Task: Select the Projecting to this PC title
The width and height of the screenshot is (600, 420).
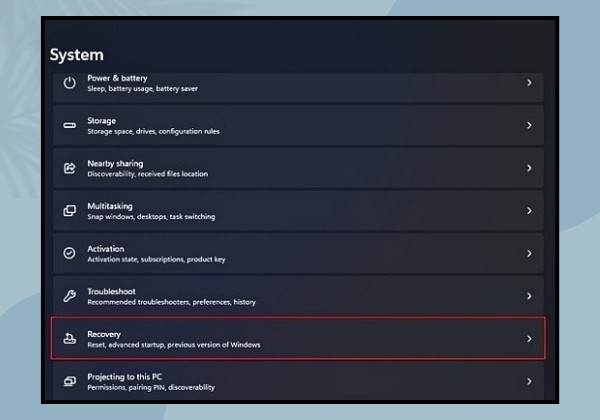Action: point(124,377)
